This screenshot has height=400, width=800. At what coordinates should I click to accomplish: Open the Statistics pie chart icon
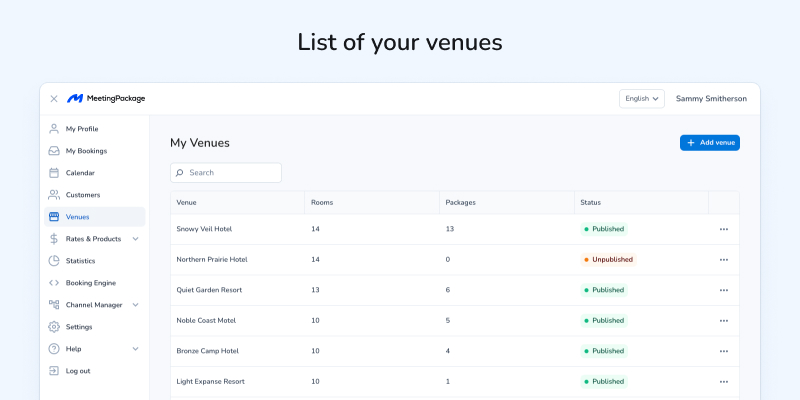[x=54, y=261]
